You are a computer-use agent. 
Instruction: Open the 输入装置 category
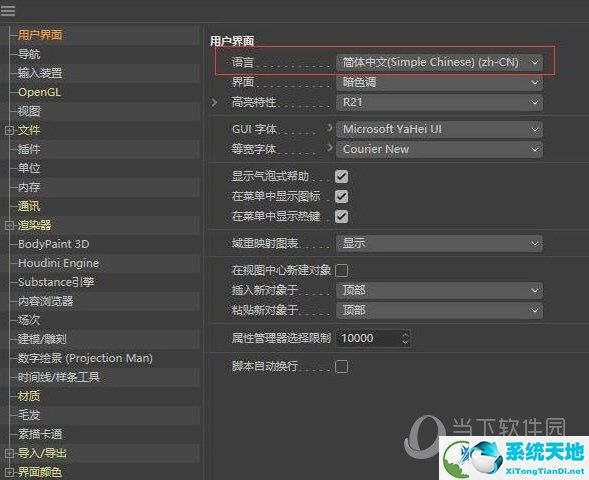[40, 73]
